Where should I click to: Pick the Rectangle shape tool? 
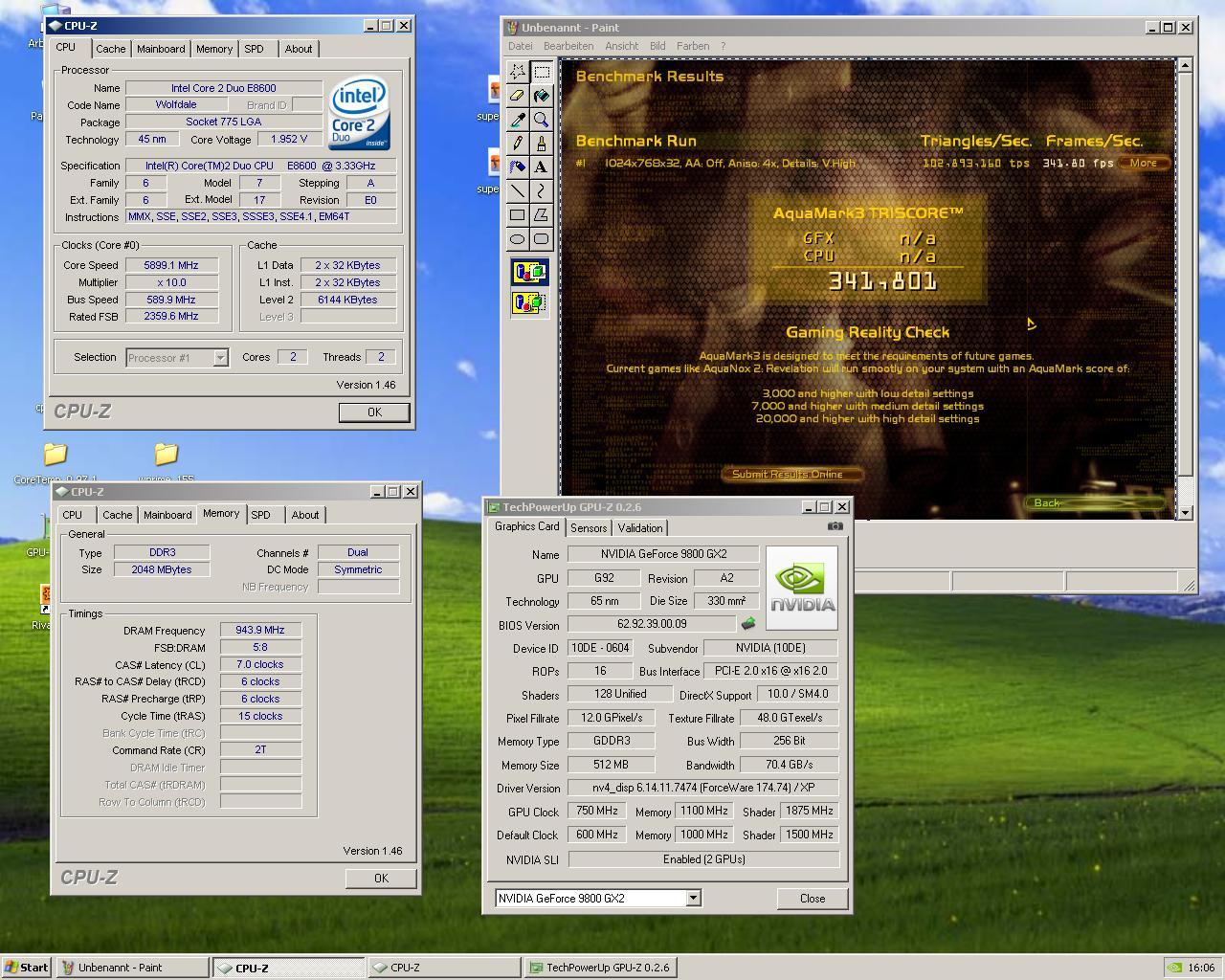click(x=518, y=215)
